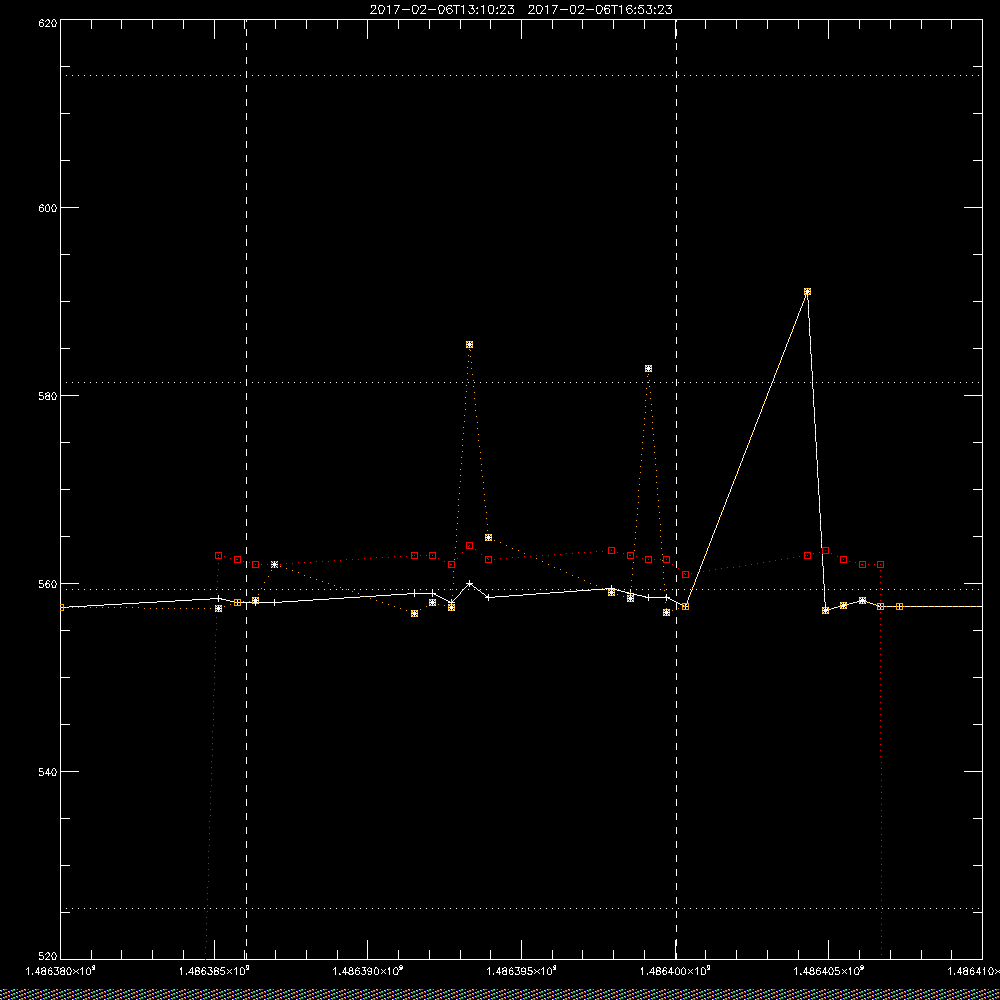1000x1000 pixels.
Task: Click the start timestamp 2017-02-06T13:10:23 in title
Action: pyautogui.click(x=442, y=10)
